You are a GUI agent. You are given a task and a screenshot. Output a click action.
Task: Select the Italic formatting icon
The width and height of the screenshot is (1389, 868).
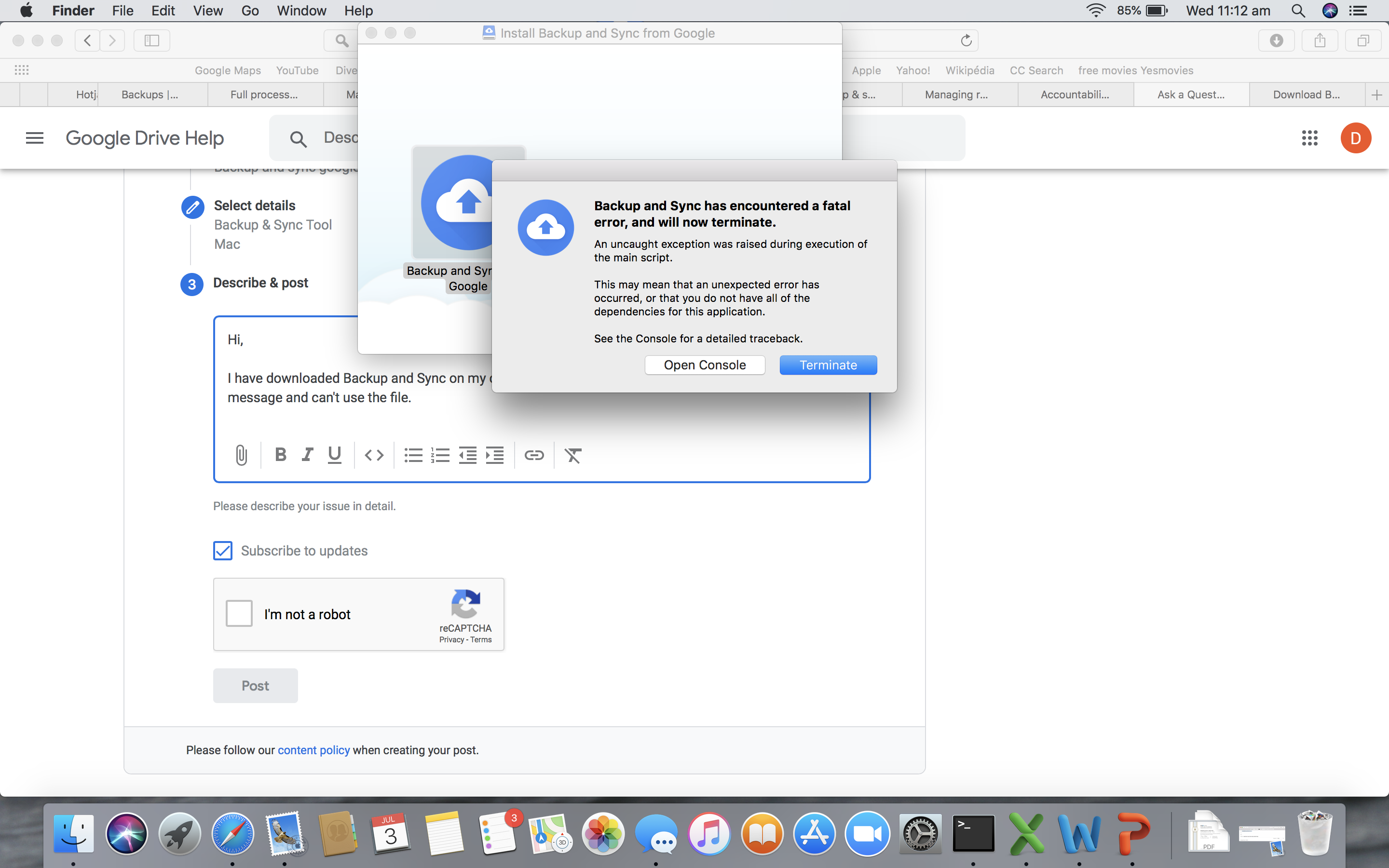click(x=307, y=455)
